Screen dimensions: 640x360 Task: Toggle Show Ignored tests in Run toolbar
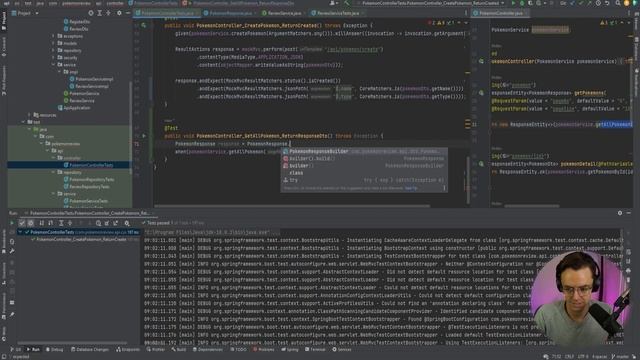(x=31, y=223)
